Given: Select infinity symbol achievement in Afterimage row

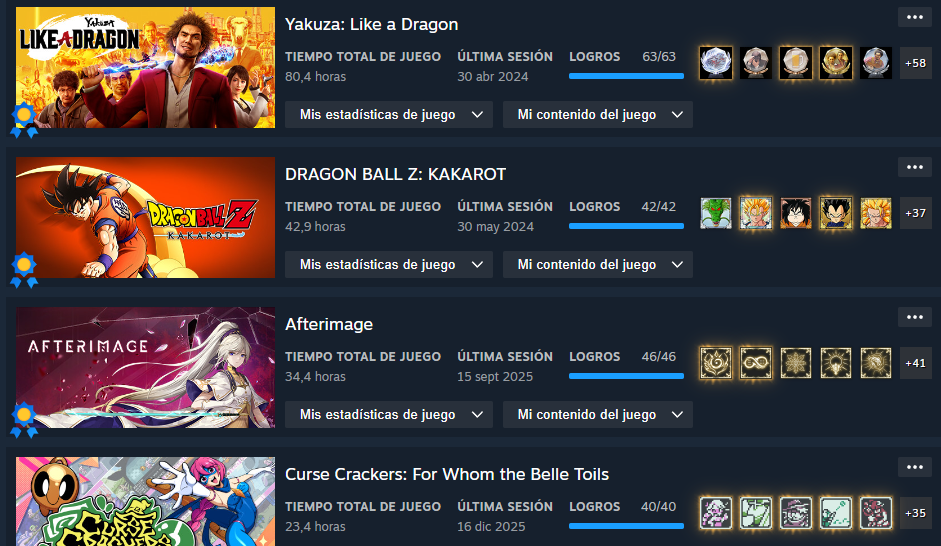Looking at the screenshot, I should pos(756,363).
